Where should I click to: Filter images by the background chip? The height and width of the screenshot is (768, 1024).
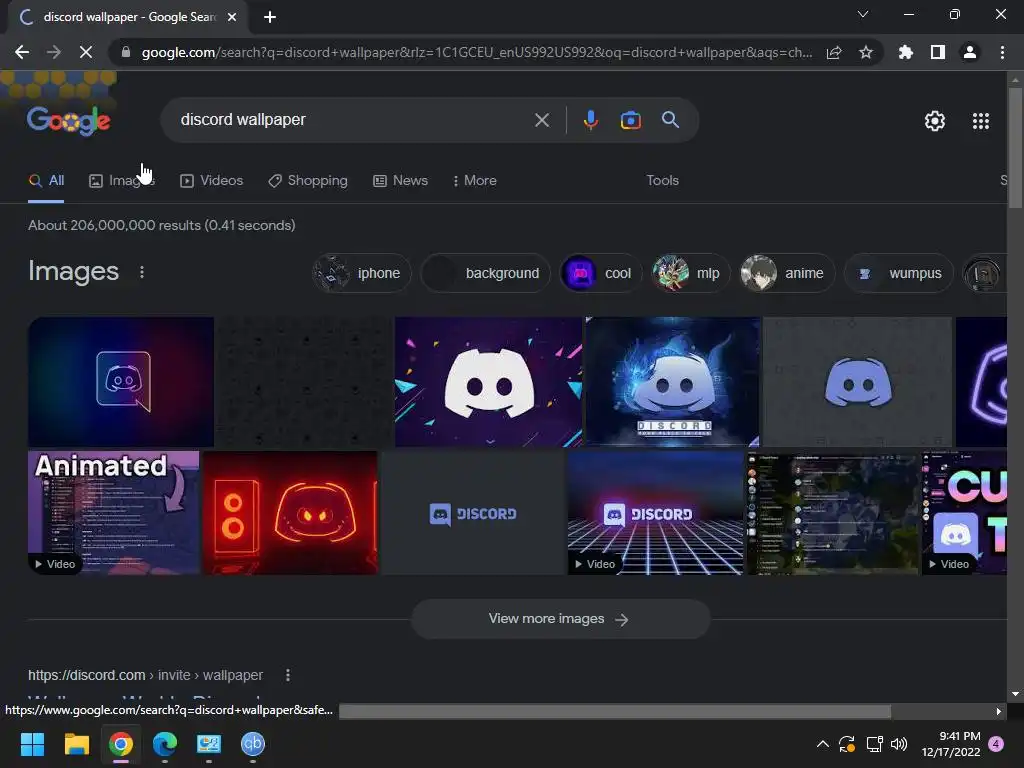tap(486, 273)
